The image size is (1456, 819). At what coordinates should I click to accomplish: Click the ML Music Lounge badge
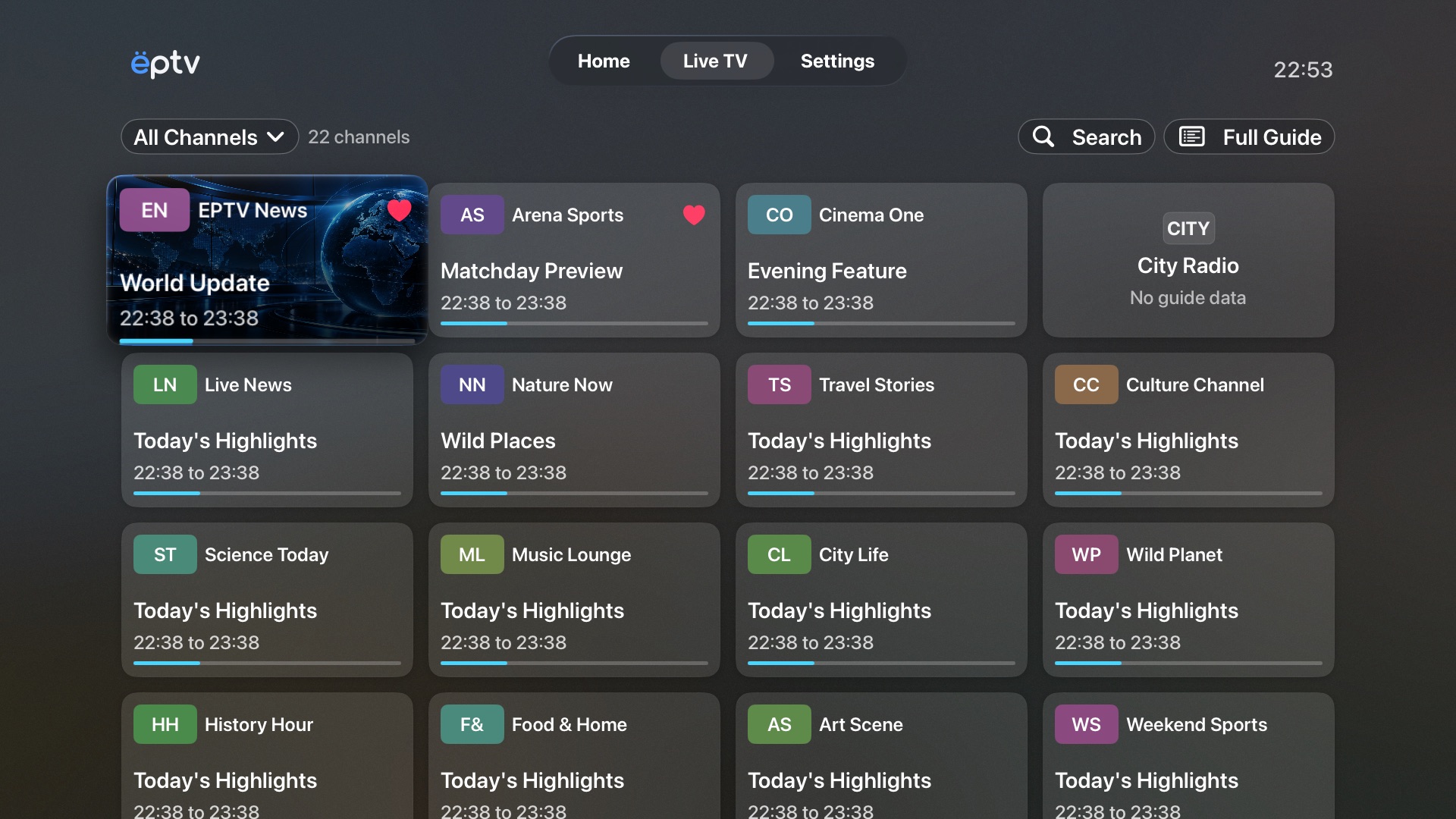click(x=472, y=555)
